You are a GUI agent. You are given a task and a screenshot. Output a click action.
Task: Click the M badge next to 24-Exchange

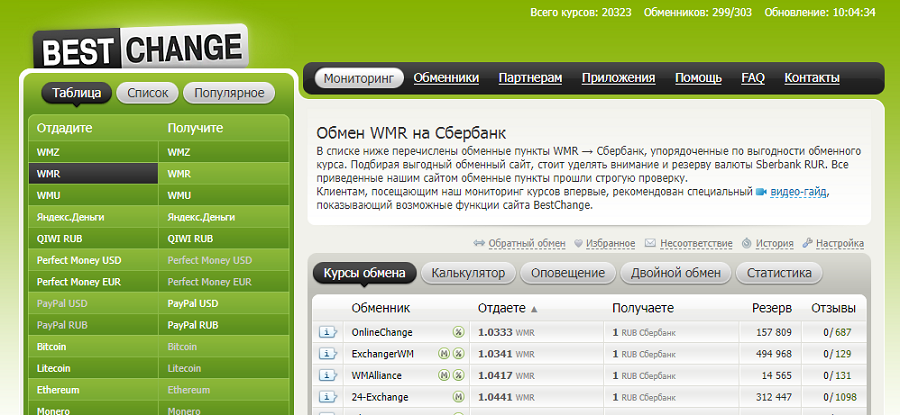[x=459, y=397]
